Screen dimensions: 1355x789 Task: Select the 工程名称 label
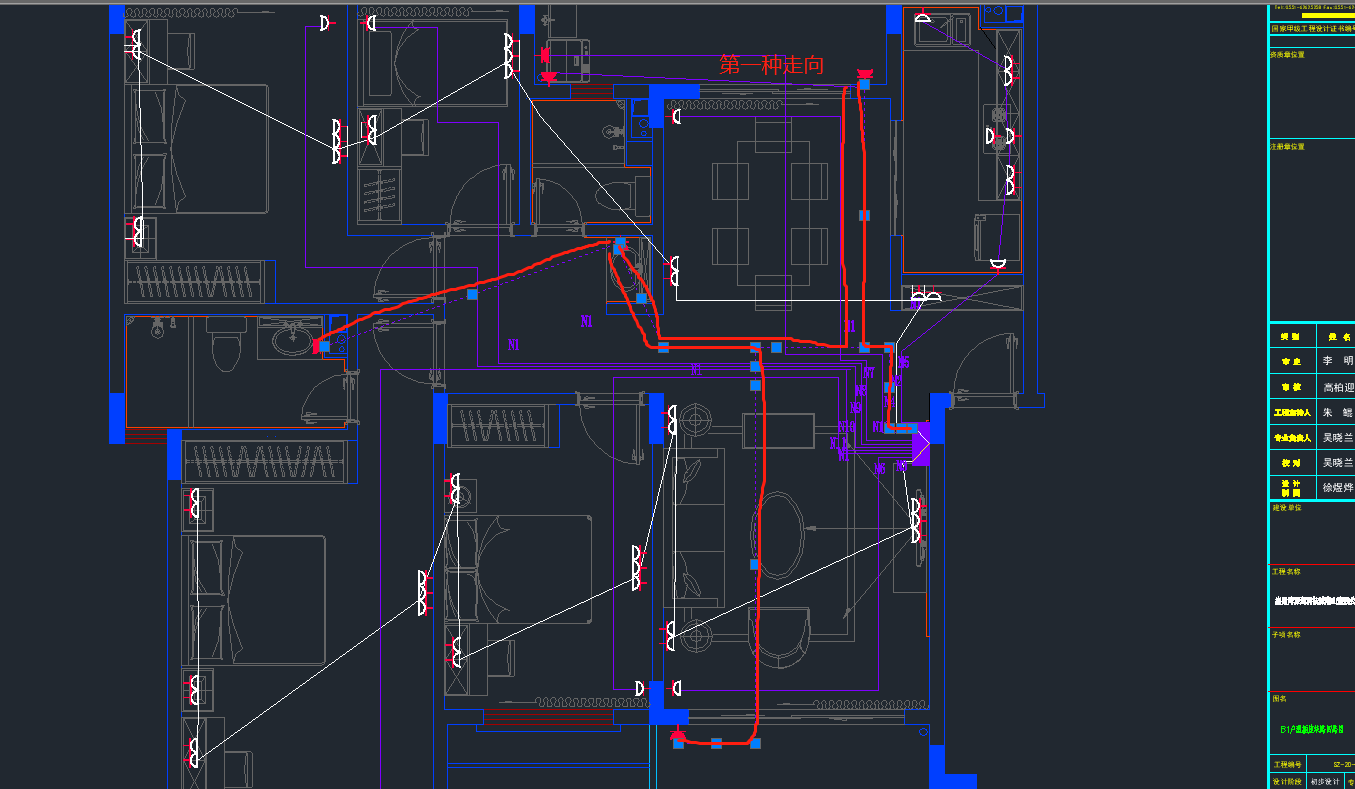pos(1285,572)
